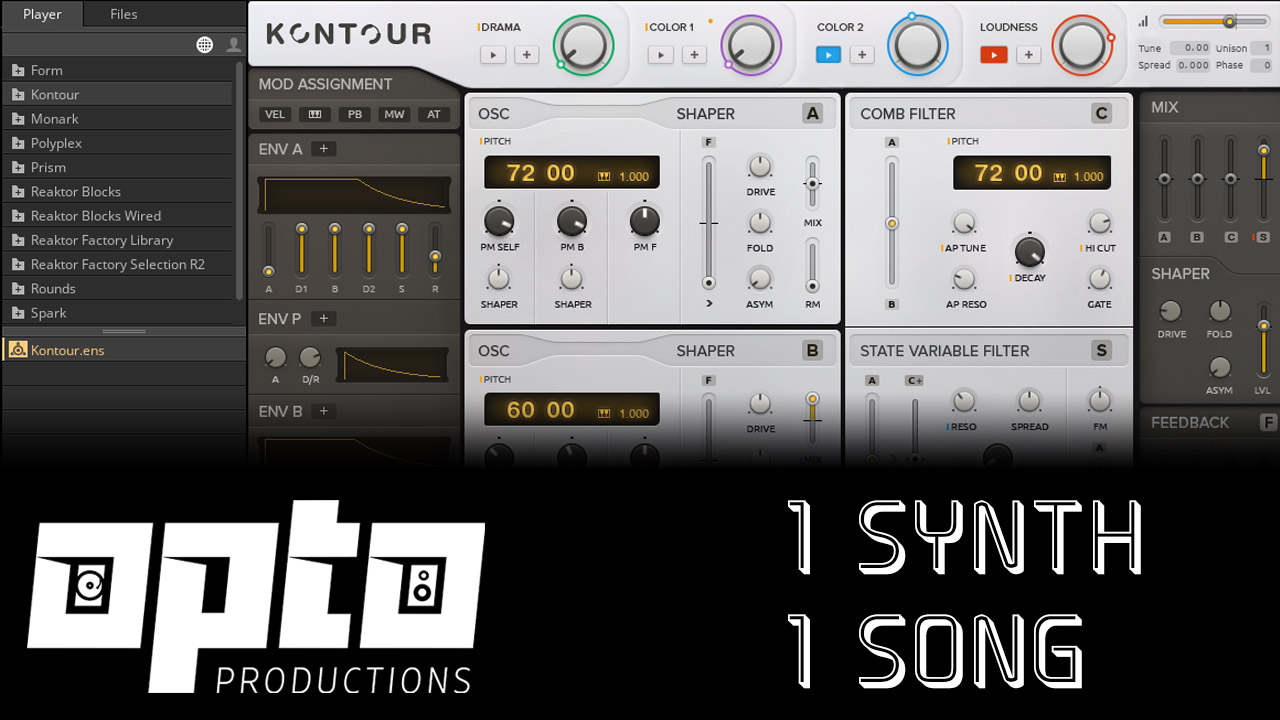The height and width of the screenshot is (720, 1280).
Task: Select VEL mod assignment source
Action: (x=275, y=115)
